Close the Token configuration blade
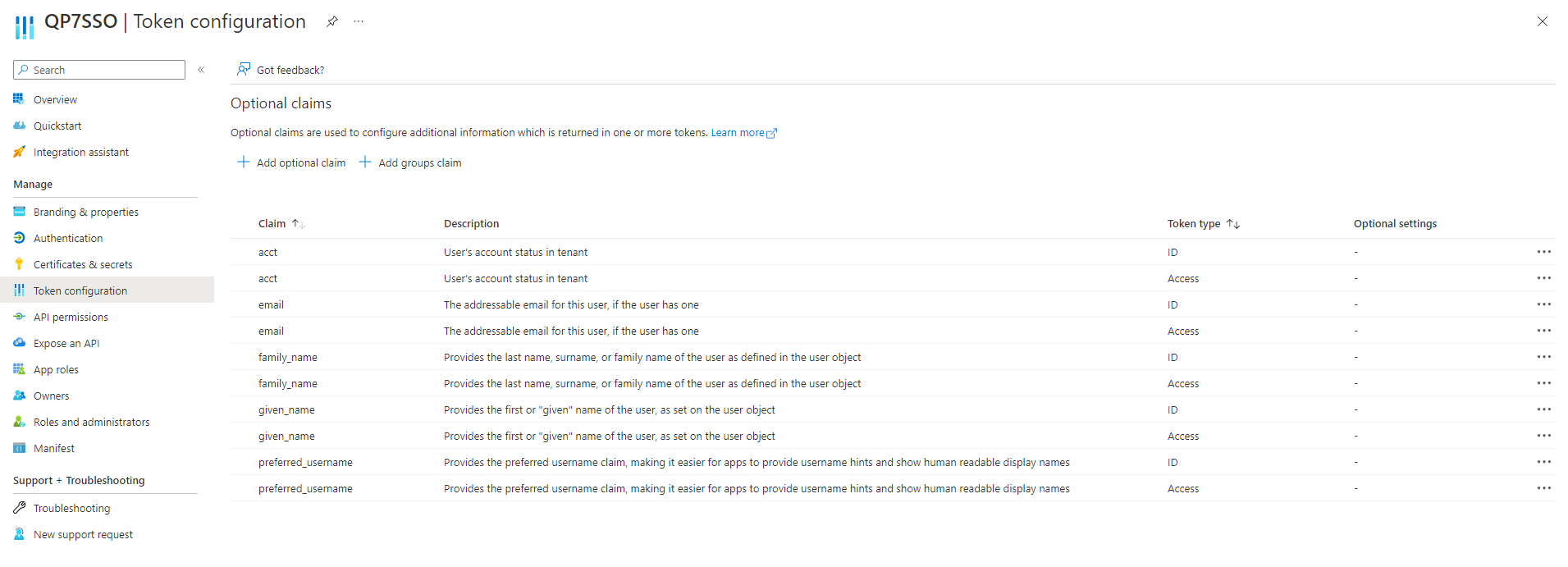Image resolution: width=1568 pixels, height=567 pixels. [1542, 22]
